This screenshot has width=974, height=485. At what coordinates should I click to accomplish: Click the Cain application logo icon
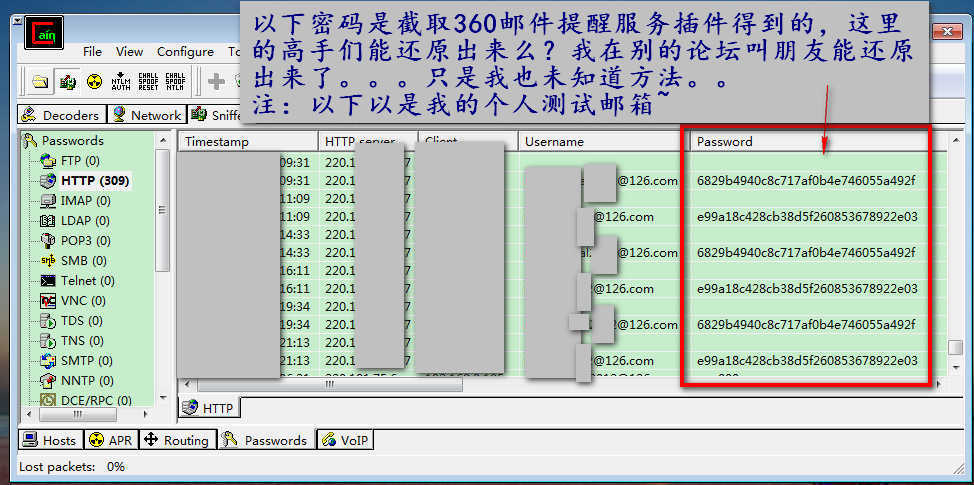click(x=44, y=34)
